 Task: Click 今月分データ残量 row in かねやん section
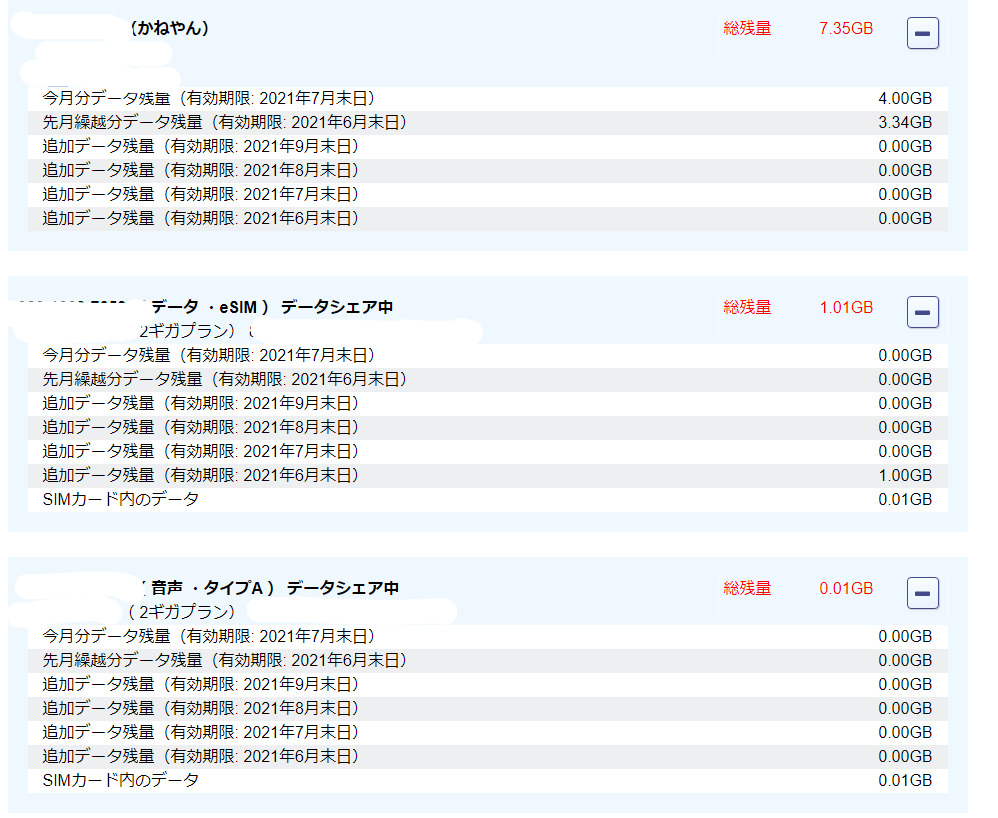point(209,99)
